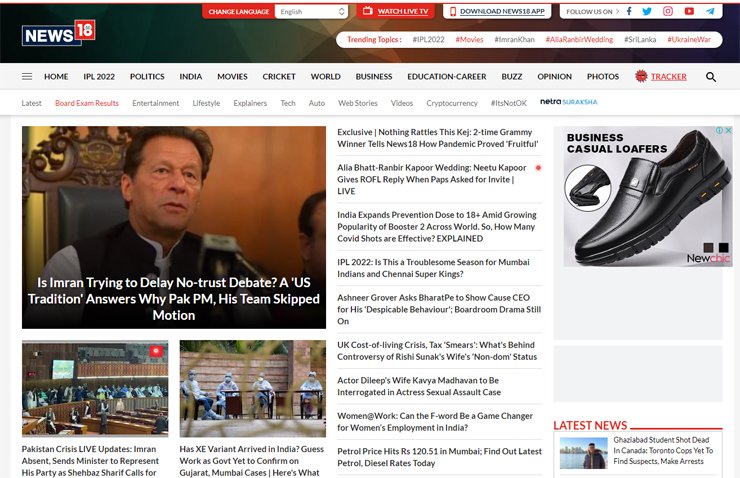The image size is (740, 478).
Task: Open the PHOTOS section
Action: coord(603,76)
